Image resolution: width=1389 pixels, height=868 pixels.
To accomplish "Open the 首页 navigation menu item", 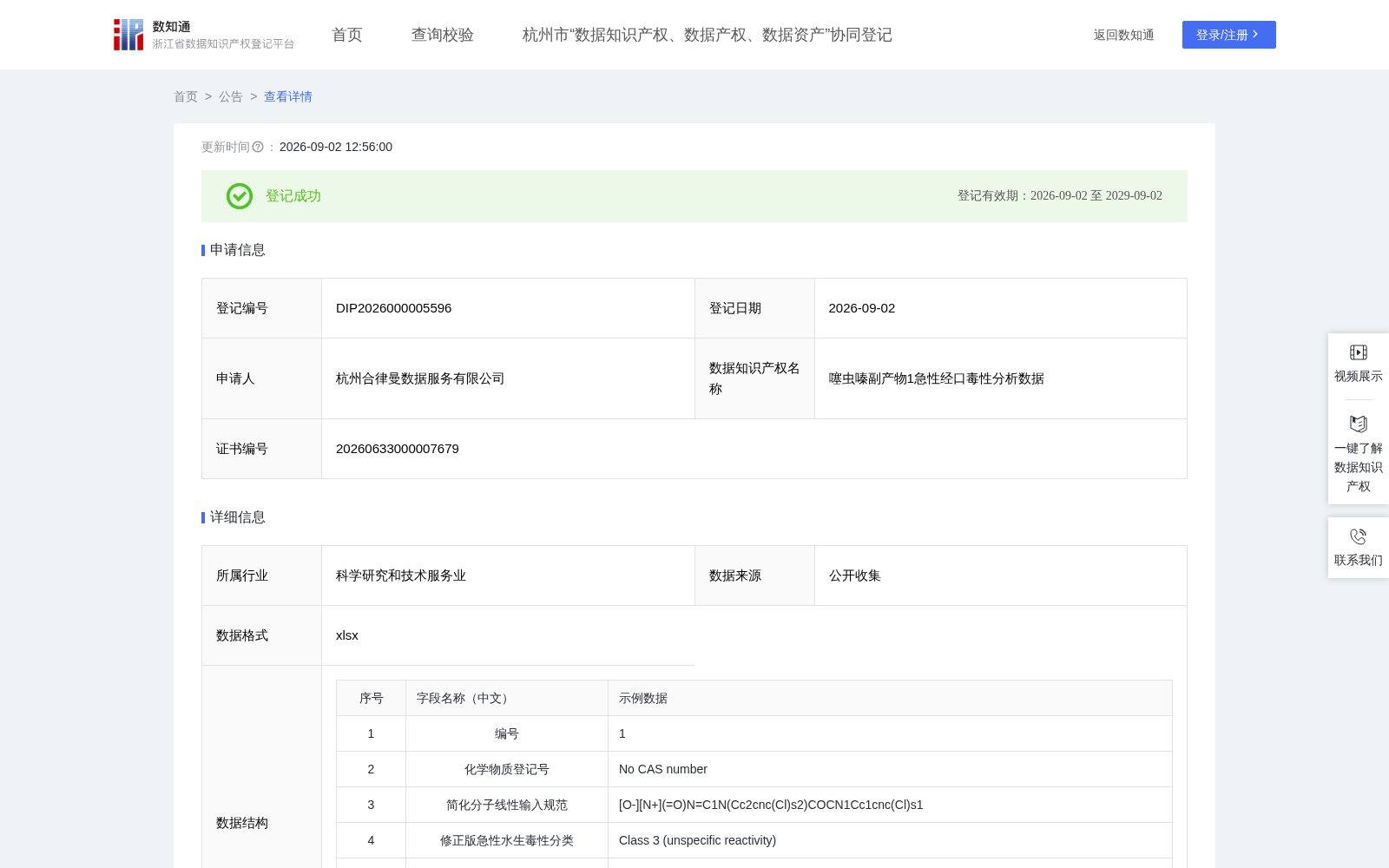I will tap(347, 35).
